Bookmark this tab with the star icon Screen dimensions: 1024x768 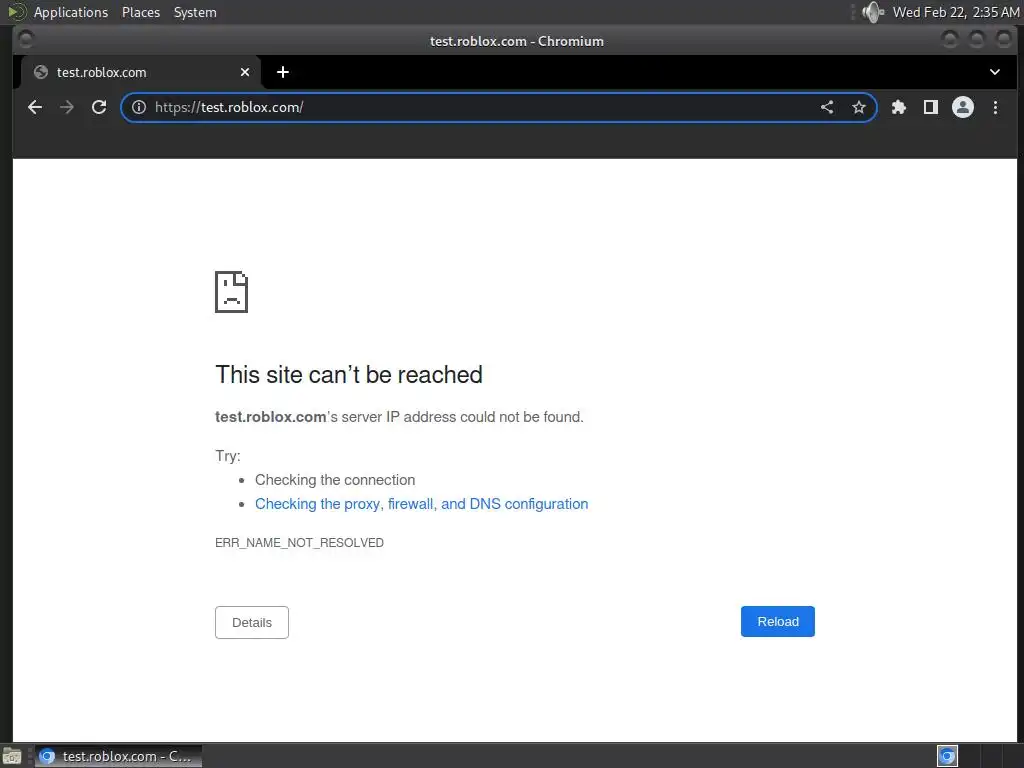pyautogui.click(x=859, y=107)
